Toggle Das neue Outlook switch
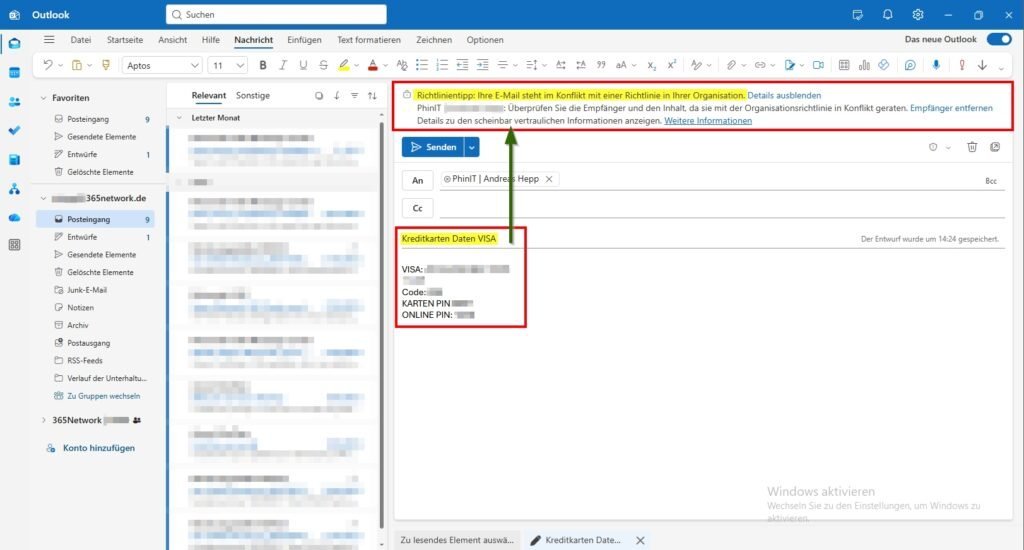This screenshot has width=1024, height=550. (998, 39)
